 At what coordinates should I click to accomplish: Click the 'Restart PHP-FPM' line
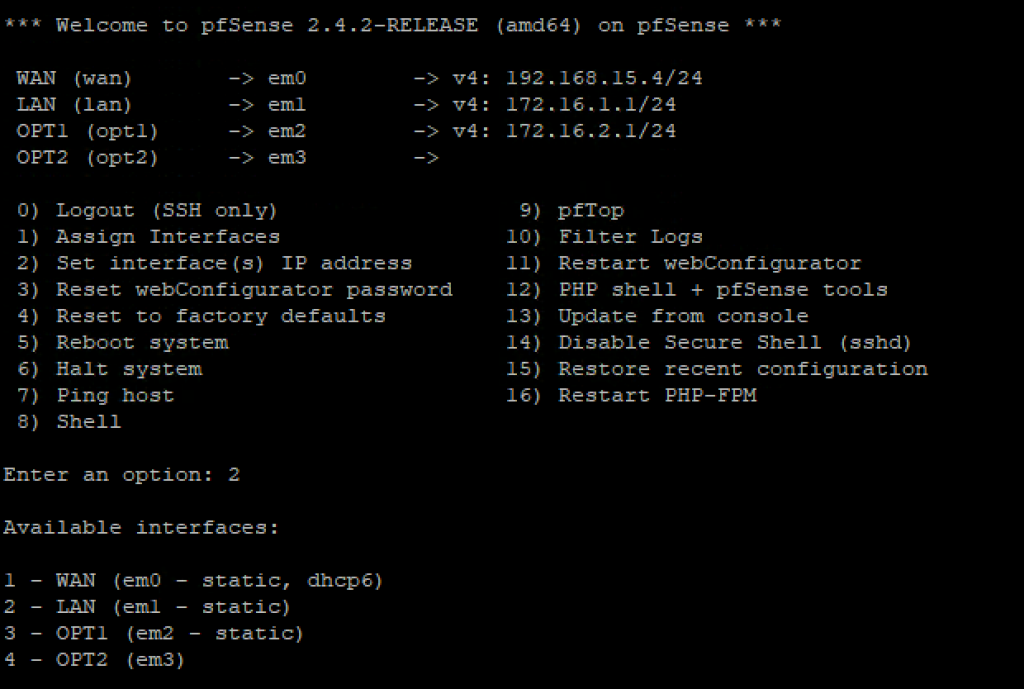pos(631,396)
